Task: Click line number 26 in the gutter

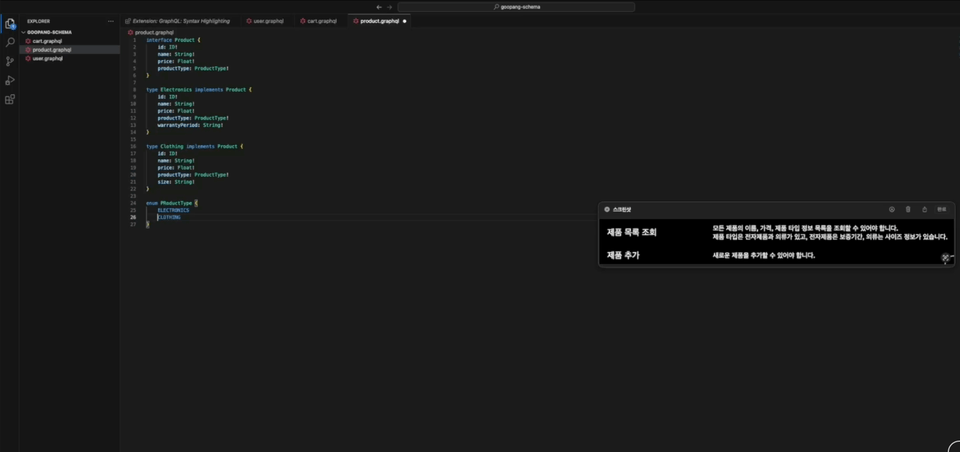Action: [x=134, y=217]
